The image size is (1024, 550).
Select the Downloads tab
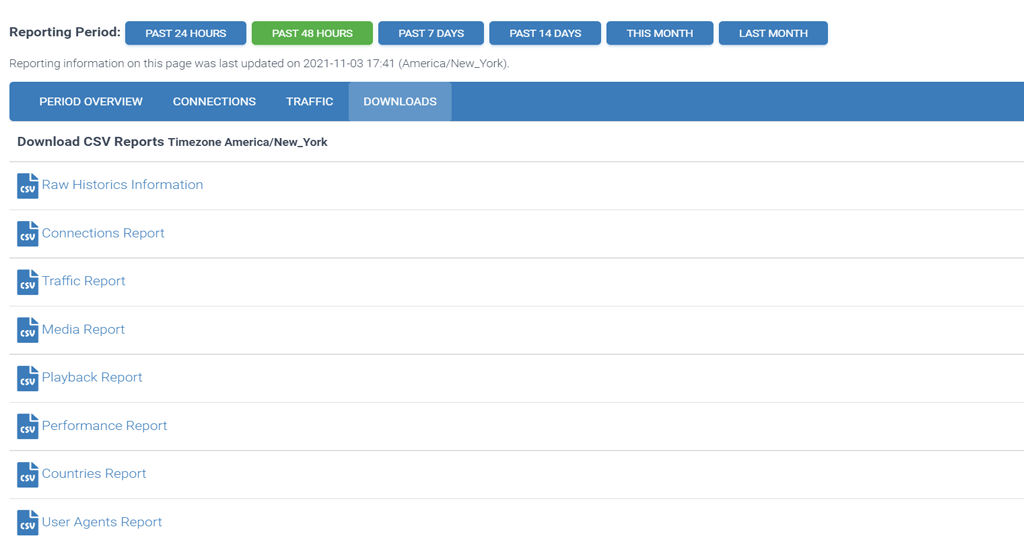coord(400,102)
